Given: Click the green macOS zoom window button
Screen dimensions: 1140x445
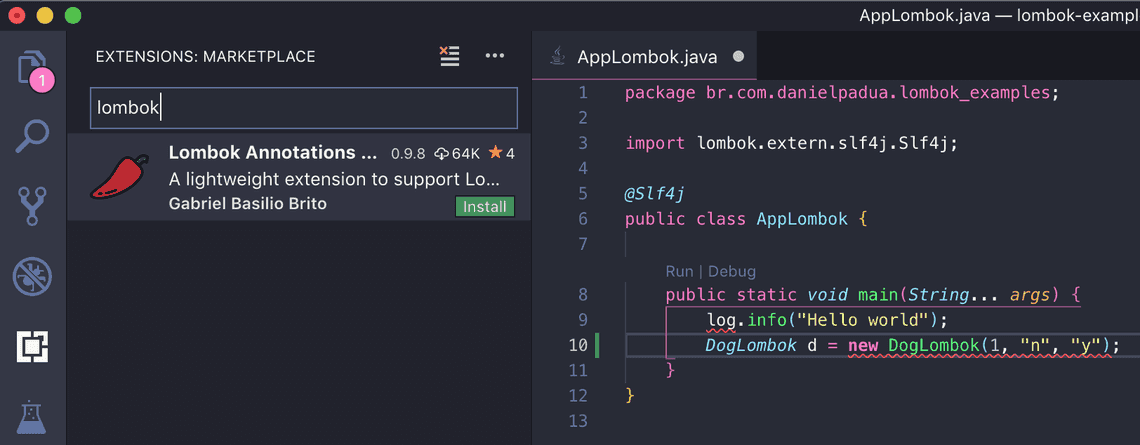Looking at the screenshot, I should pyautogui.click(x=73, y=15).
